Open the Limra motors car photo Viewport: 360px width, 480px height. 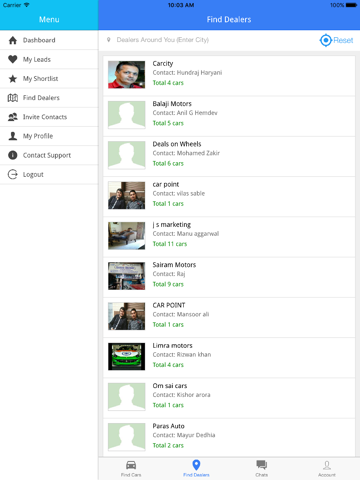point(126,357)
